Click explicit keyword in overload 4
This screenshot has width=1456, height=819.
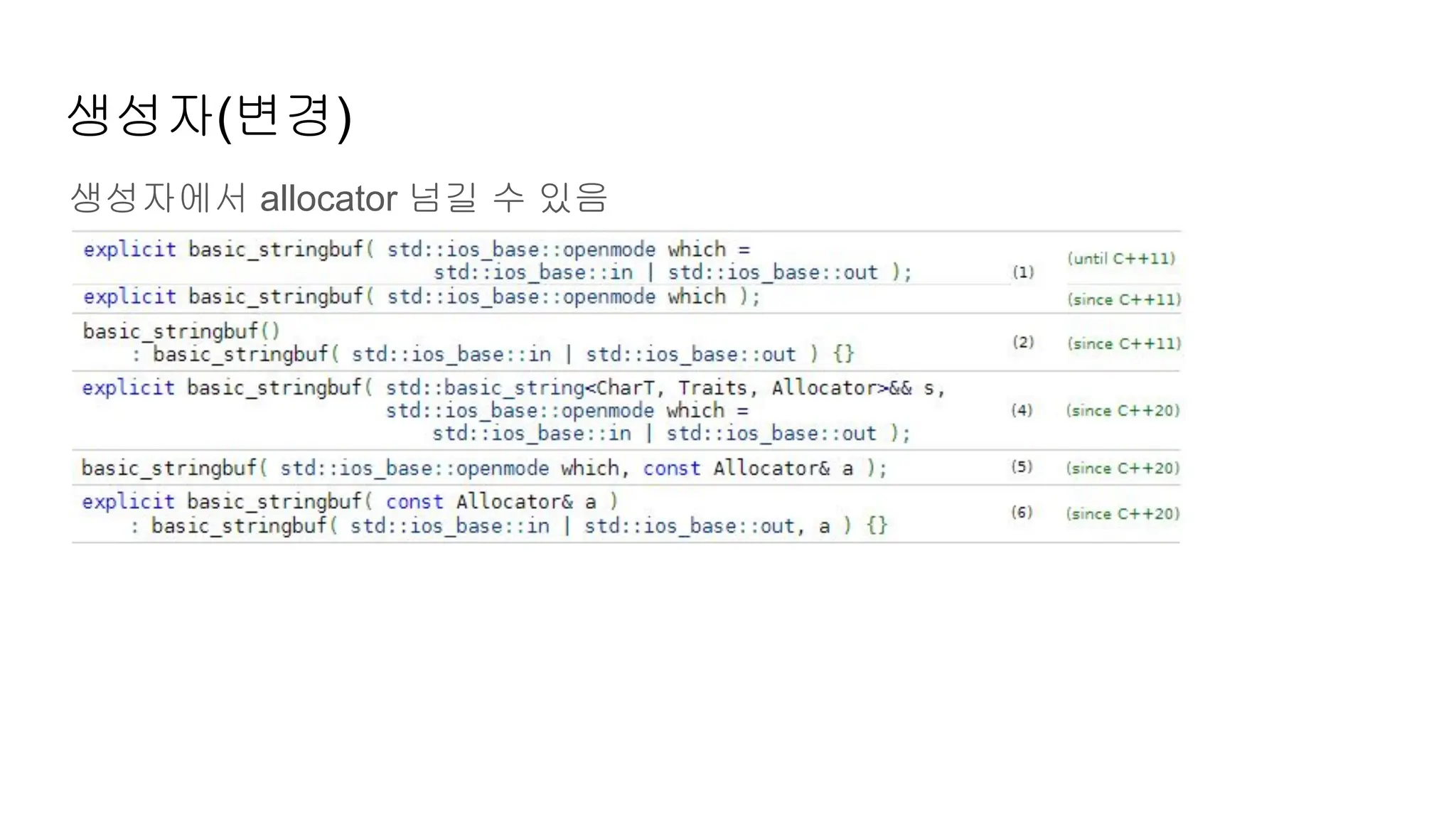pyautogui.click(x=128, y=388)
